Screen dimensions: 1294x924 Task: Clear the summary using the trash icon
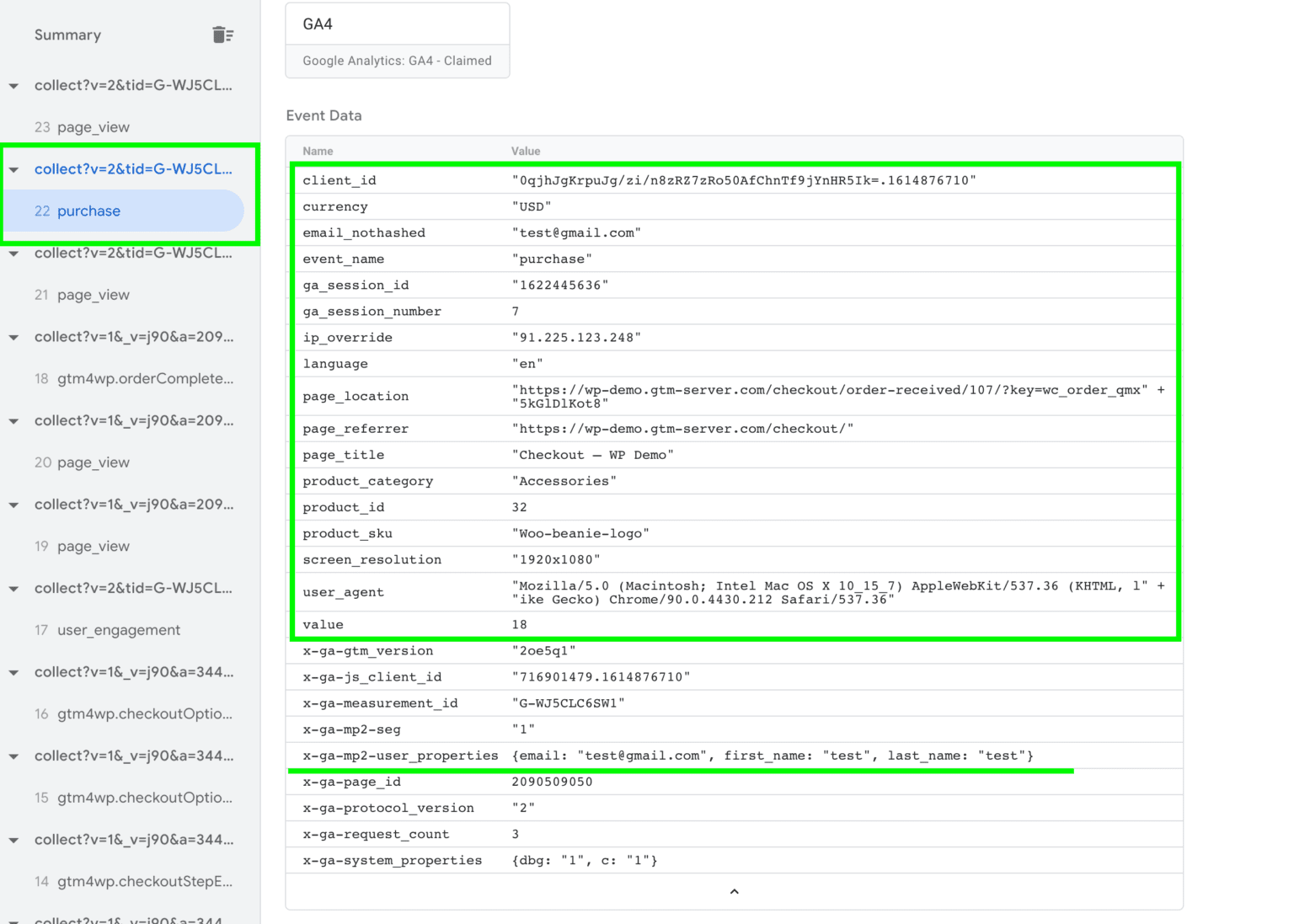point(222,35)
